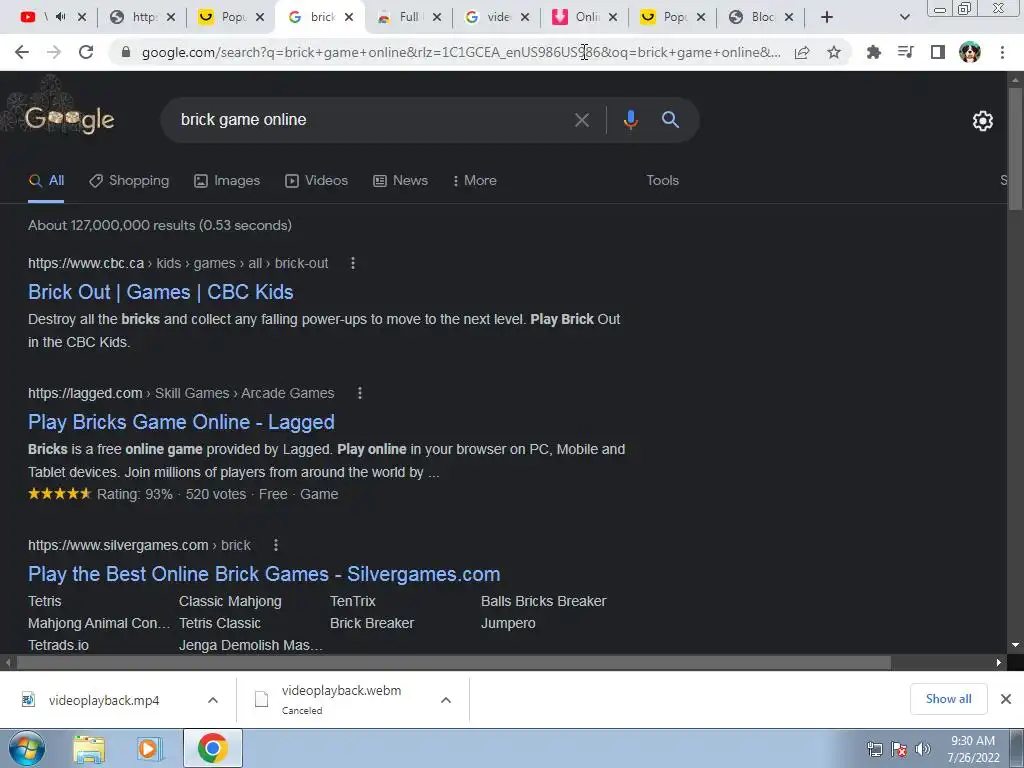This screenshot has height=768, width=1024.
Task: Open Windows Start menu
Action: (x=27, y=748)
